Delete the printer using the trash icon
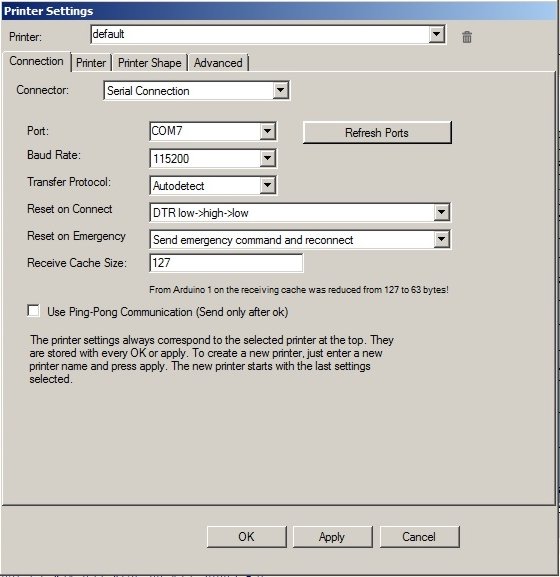 click(x=467, y=37)
